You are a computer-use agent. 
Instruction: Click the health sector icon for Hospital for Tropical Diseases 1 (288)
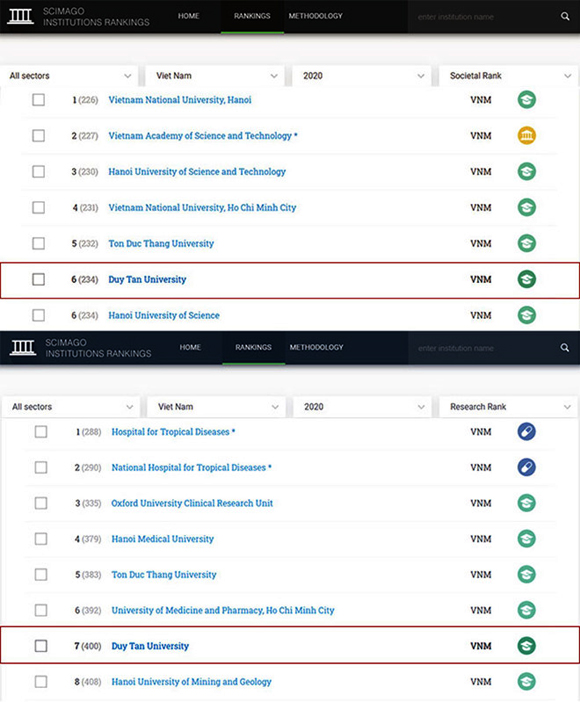(527, 432)
